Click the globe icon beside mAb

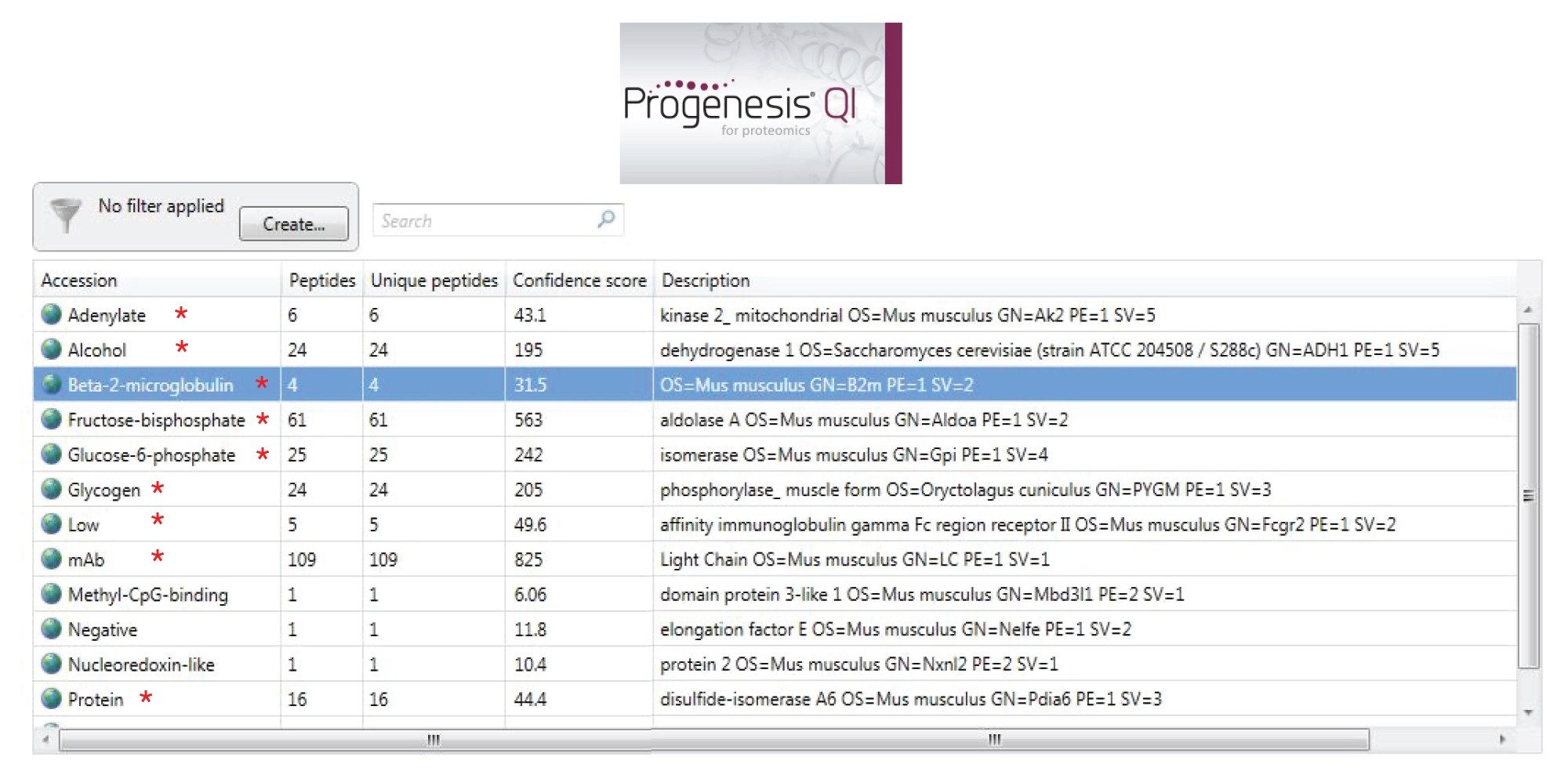coord(52,559)
